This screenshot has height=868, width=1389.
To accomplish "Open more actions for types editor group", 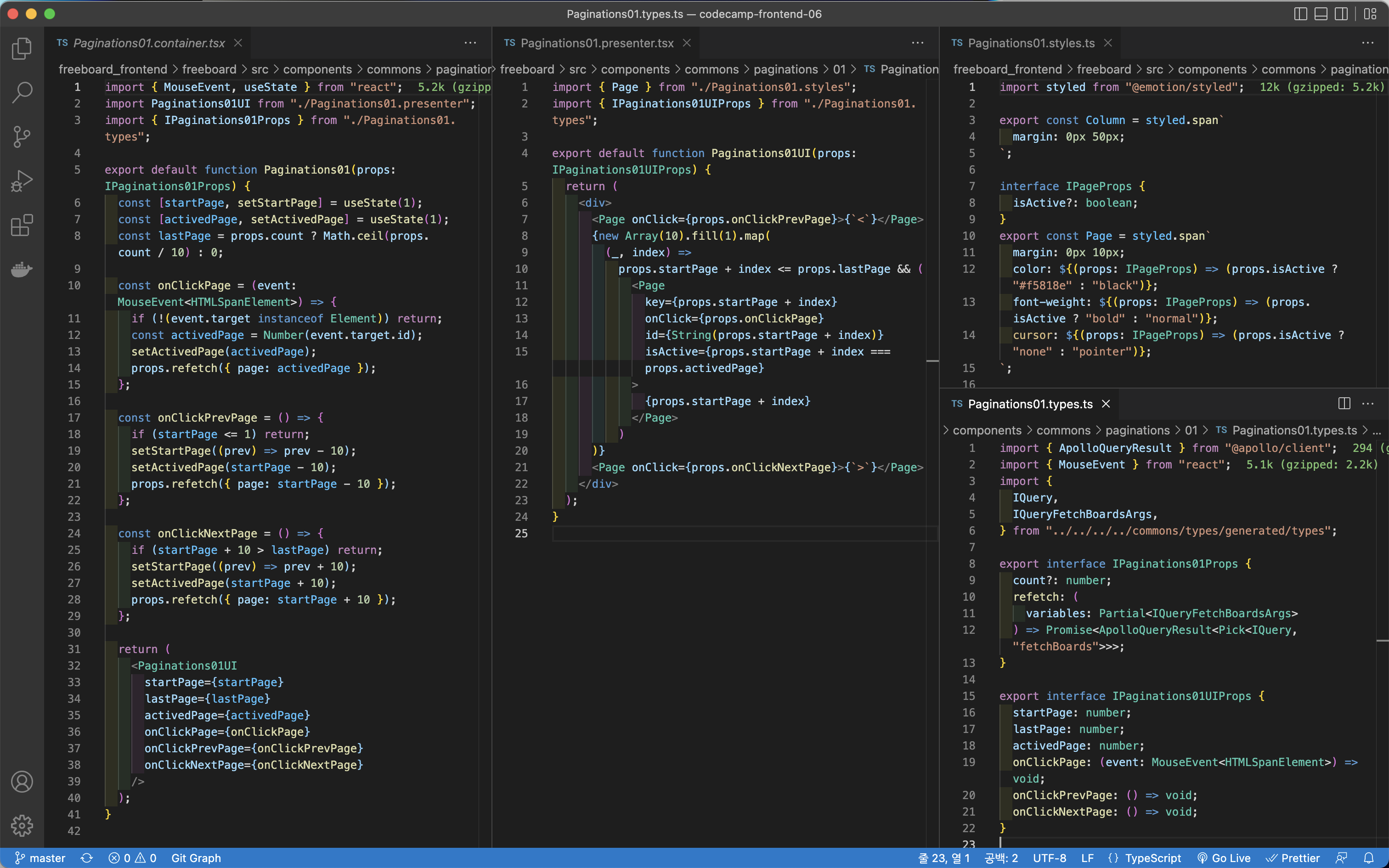I will [x=1368, y=404].
